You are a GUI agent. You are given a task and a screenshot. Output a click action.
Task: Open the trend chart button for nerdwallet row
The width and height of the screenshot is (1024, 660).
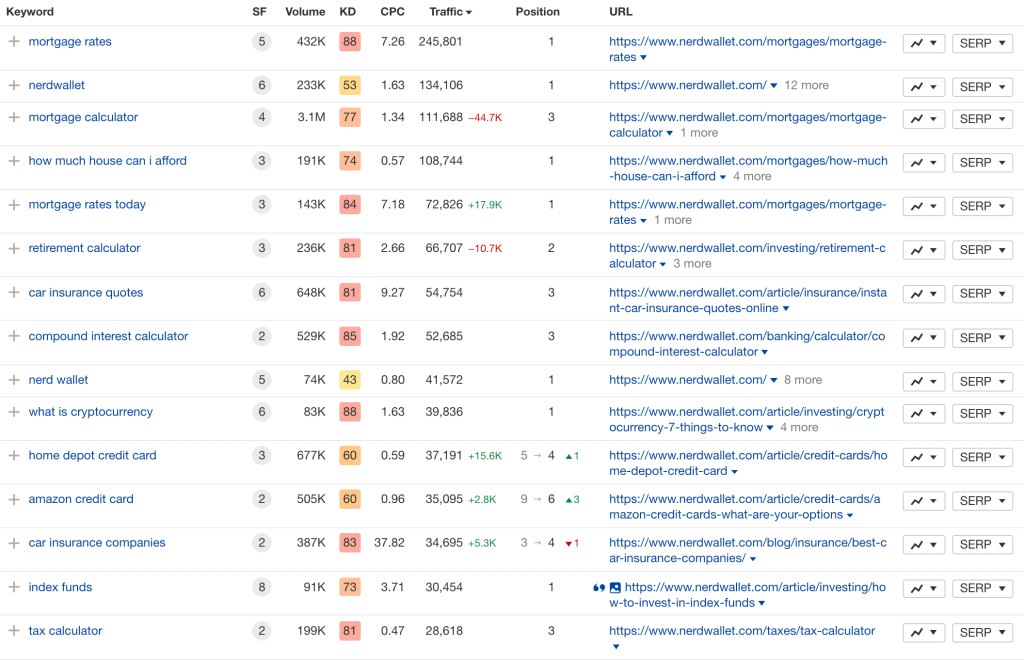pyautogui.click(x=924, y=87)
